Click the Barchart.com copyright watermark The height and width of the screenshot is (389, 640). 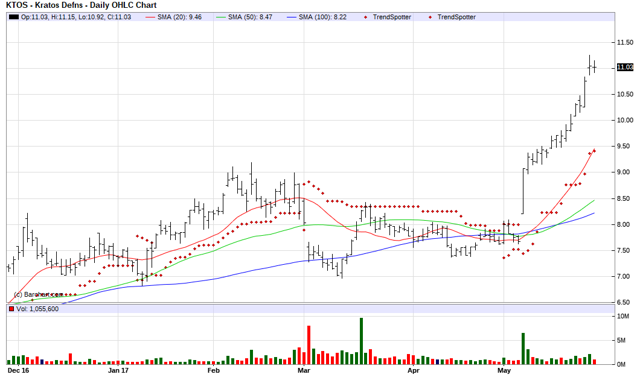pos(38,294)
